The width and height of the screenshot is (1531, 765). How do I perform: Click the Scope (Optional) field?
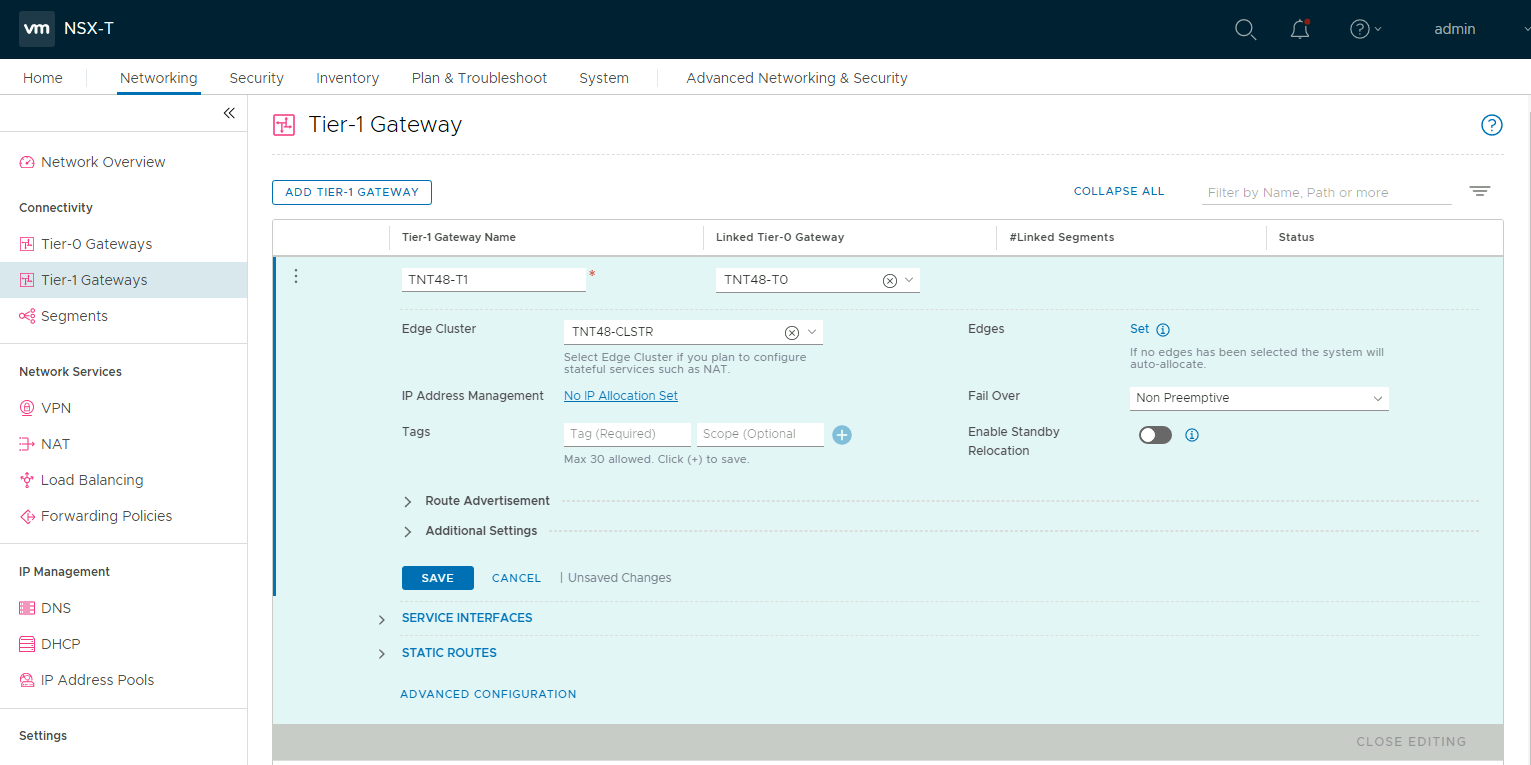click(x=760, y=434)
